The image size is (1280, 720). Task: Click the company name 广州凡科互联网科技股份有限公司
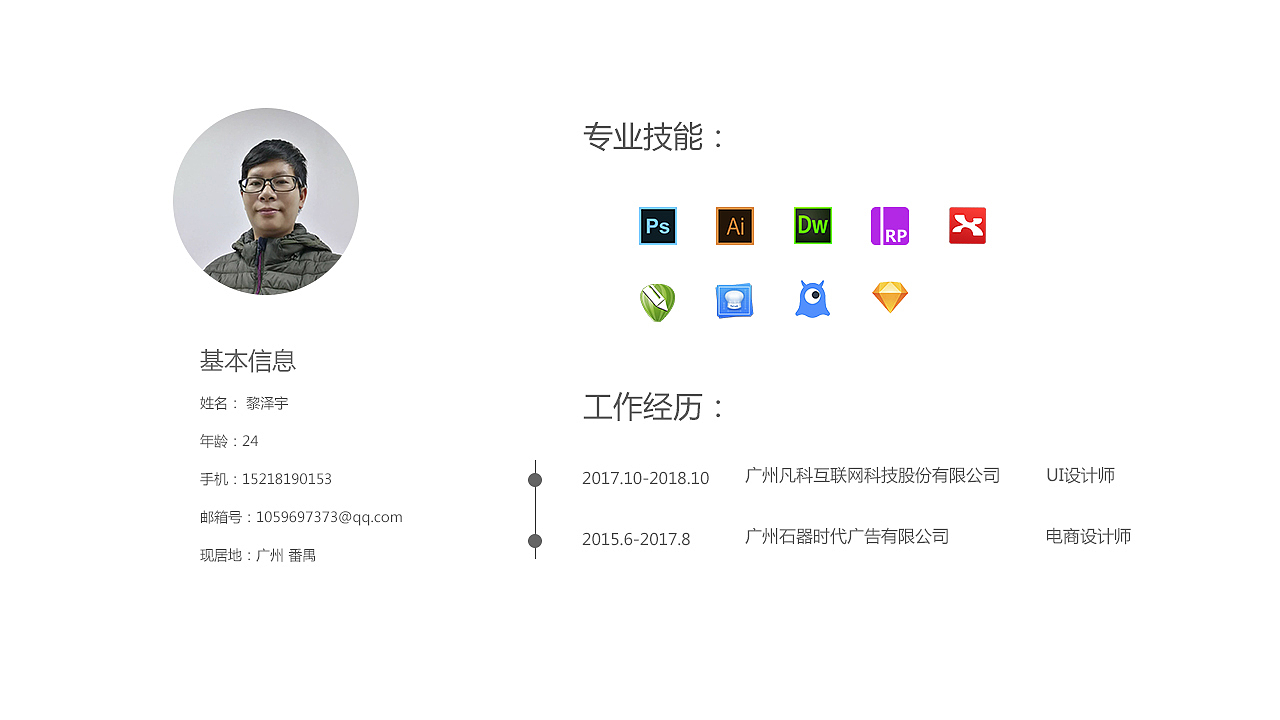click(x=871, y=476)
